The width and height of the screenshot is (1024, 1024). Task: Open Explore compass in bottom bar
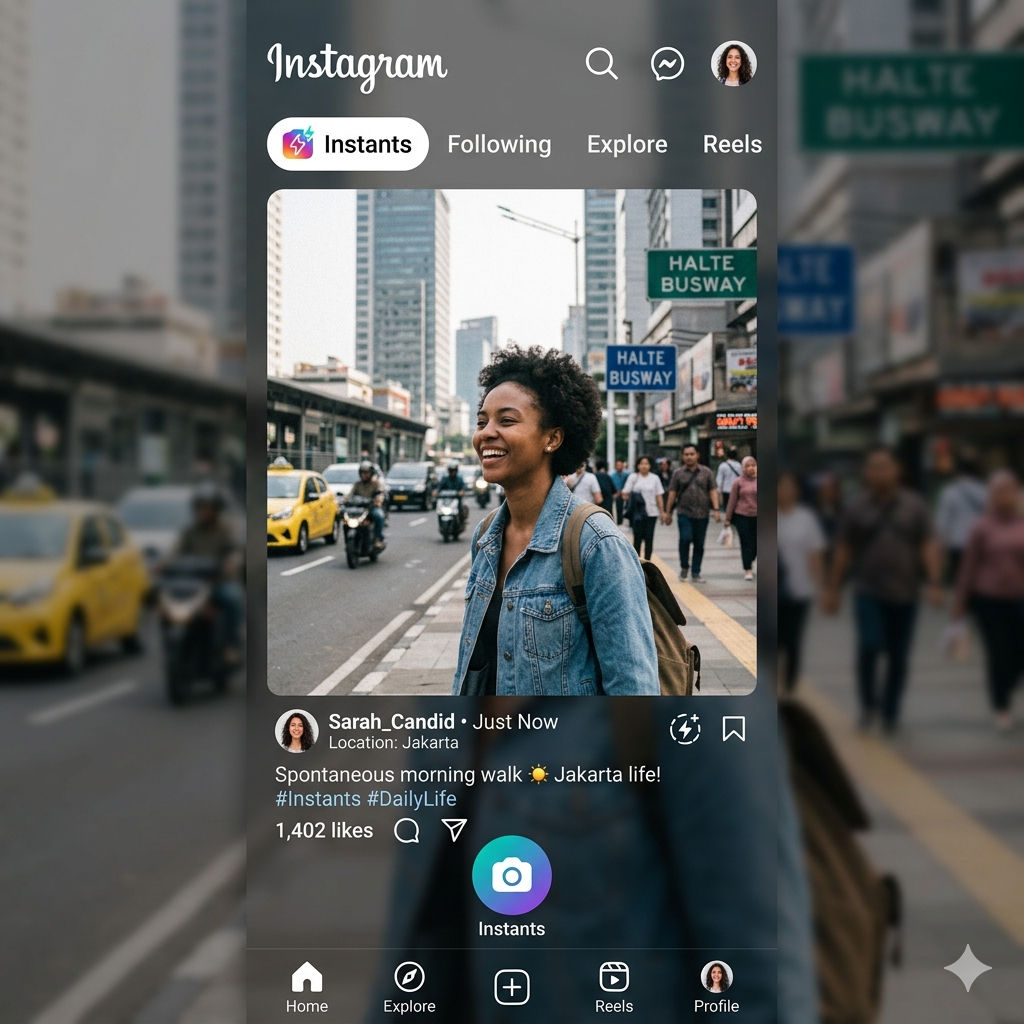point(409,987)
